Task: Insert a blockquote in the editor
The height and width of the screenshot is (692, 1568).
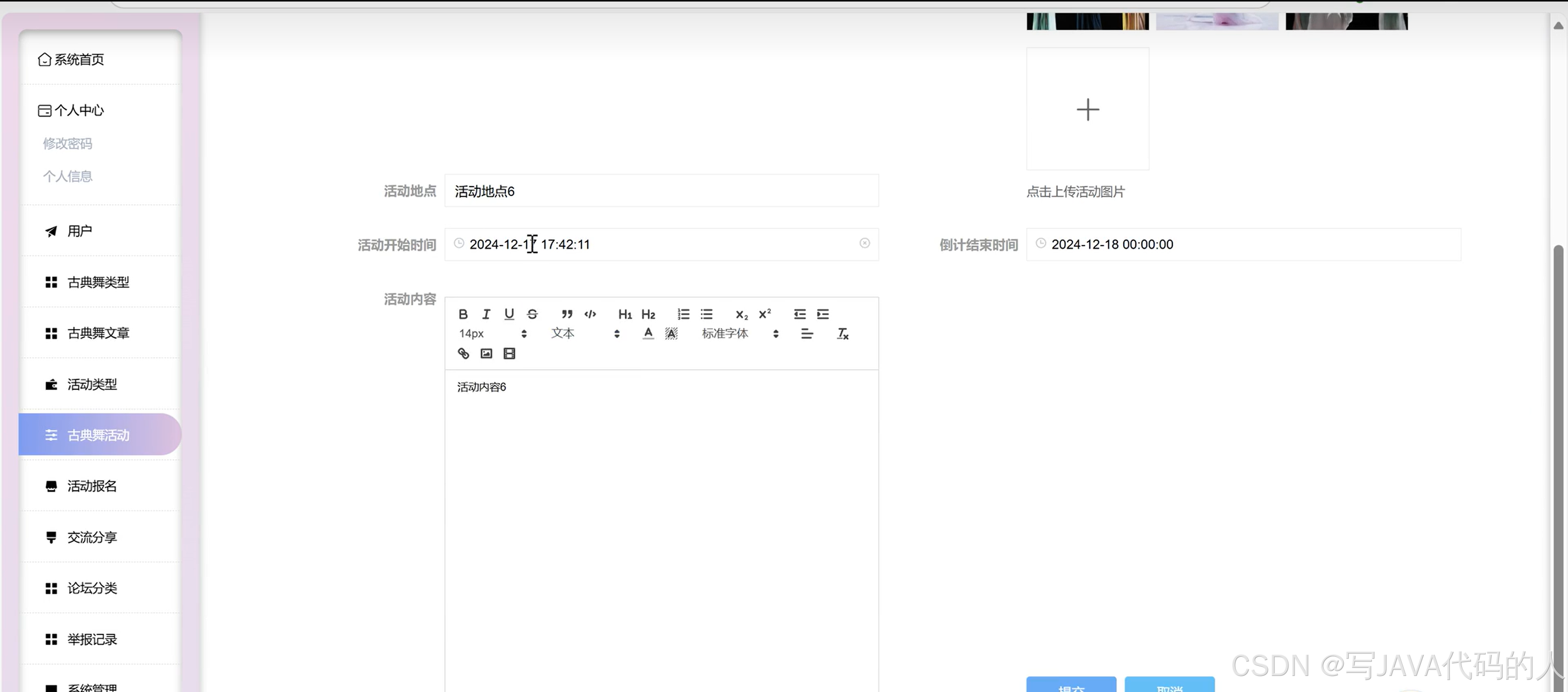Action: [x=567, y=314]
